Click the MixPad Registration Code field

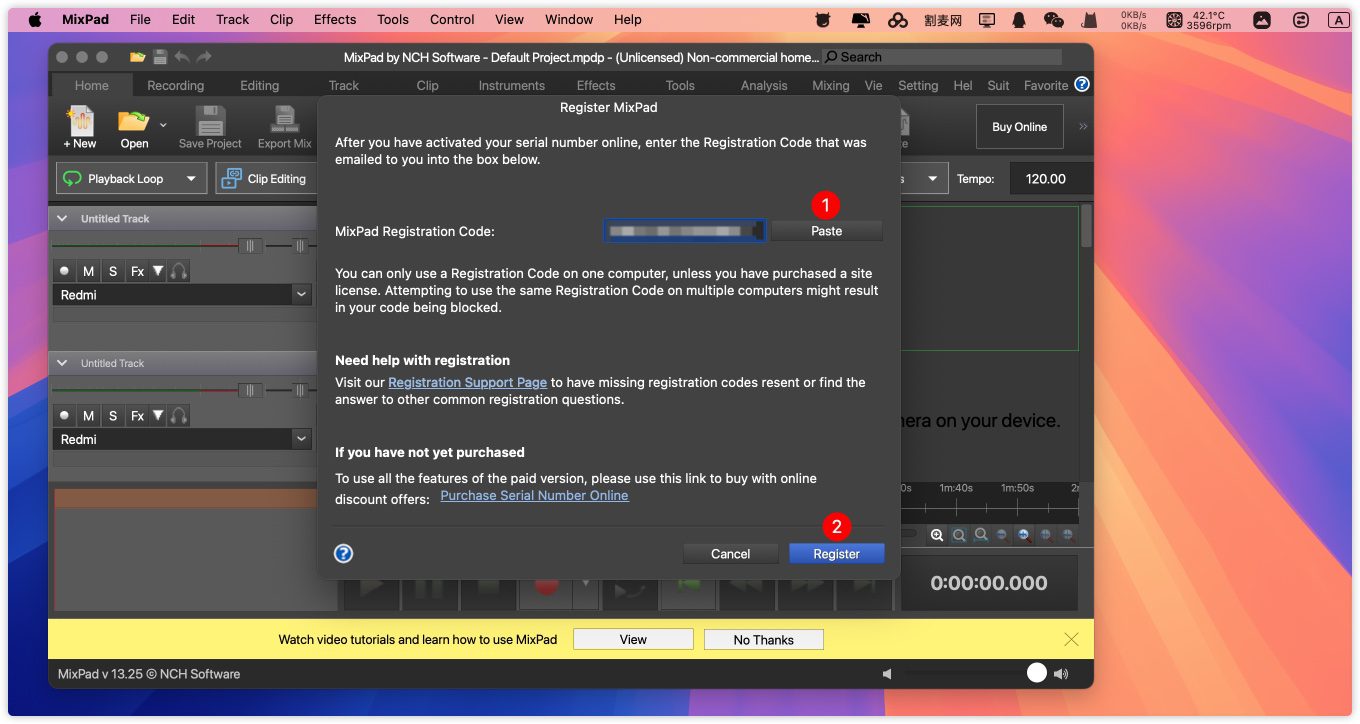point(684,231)
